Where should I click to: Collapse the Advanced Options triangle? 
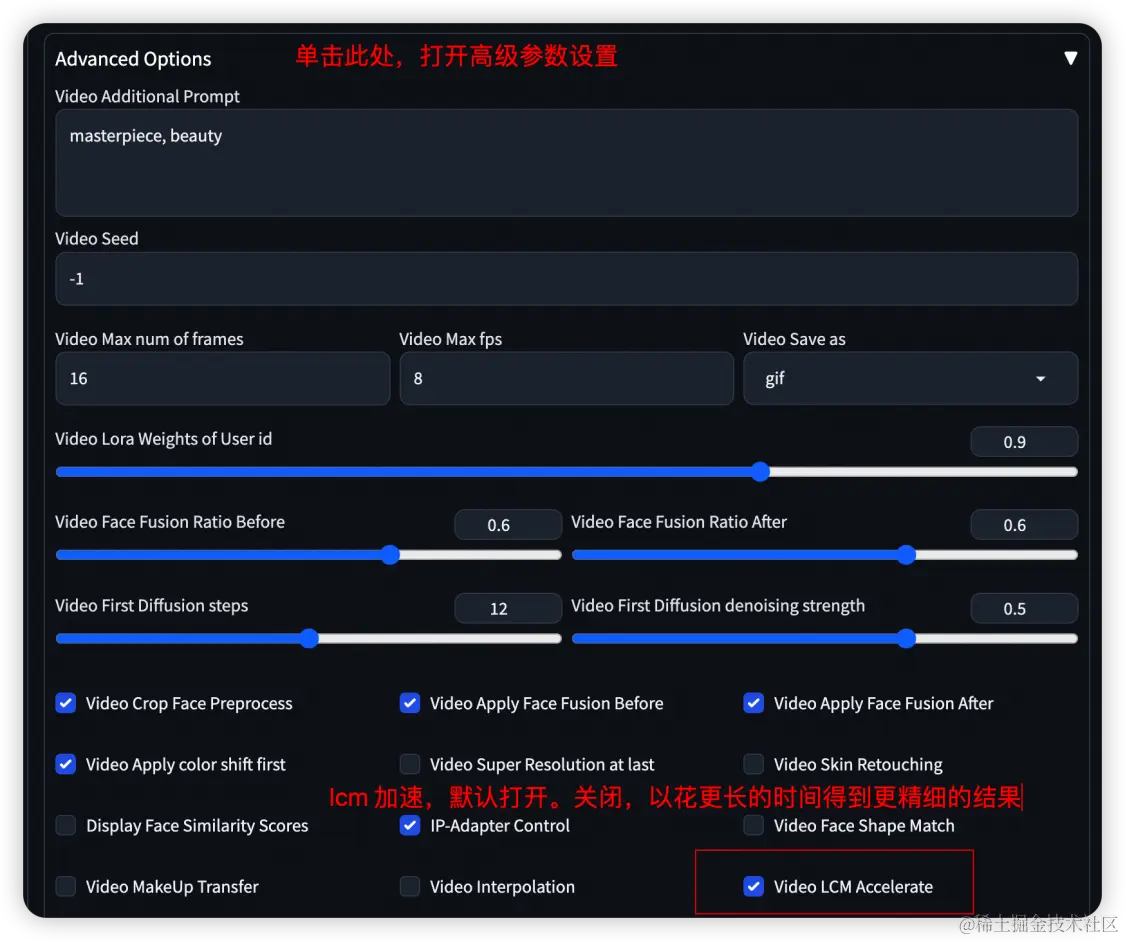point(1070,58)
